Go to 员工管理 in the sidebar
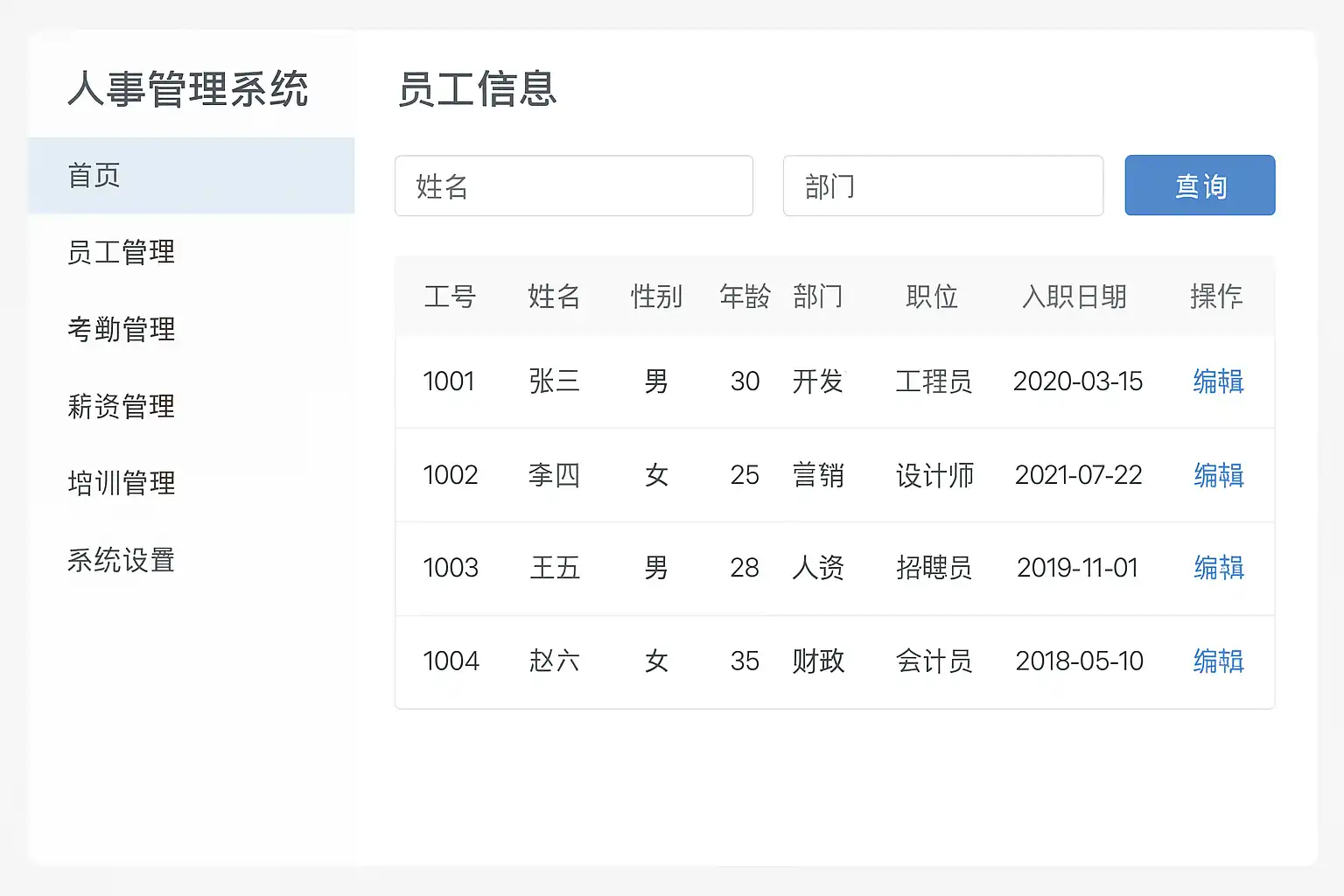The width and height of the screenshot is (1344, 896). (x=122, y=252)
